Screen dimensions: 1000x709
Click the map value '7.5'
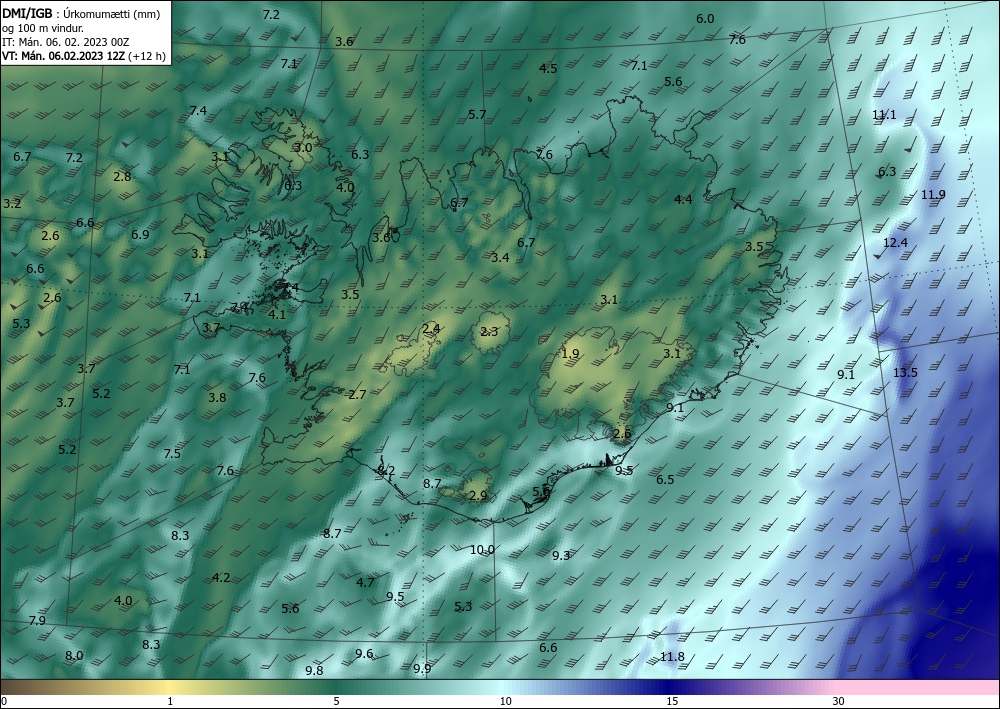(x=172, y=453)
